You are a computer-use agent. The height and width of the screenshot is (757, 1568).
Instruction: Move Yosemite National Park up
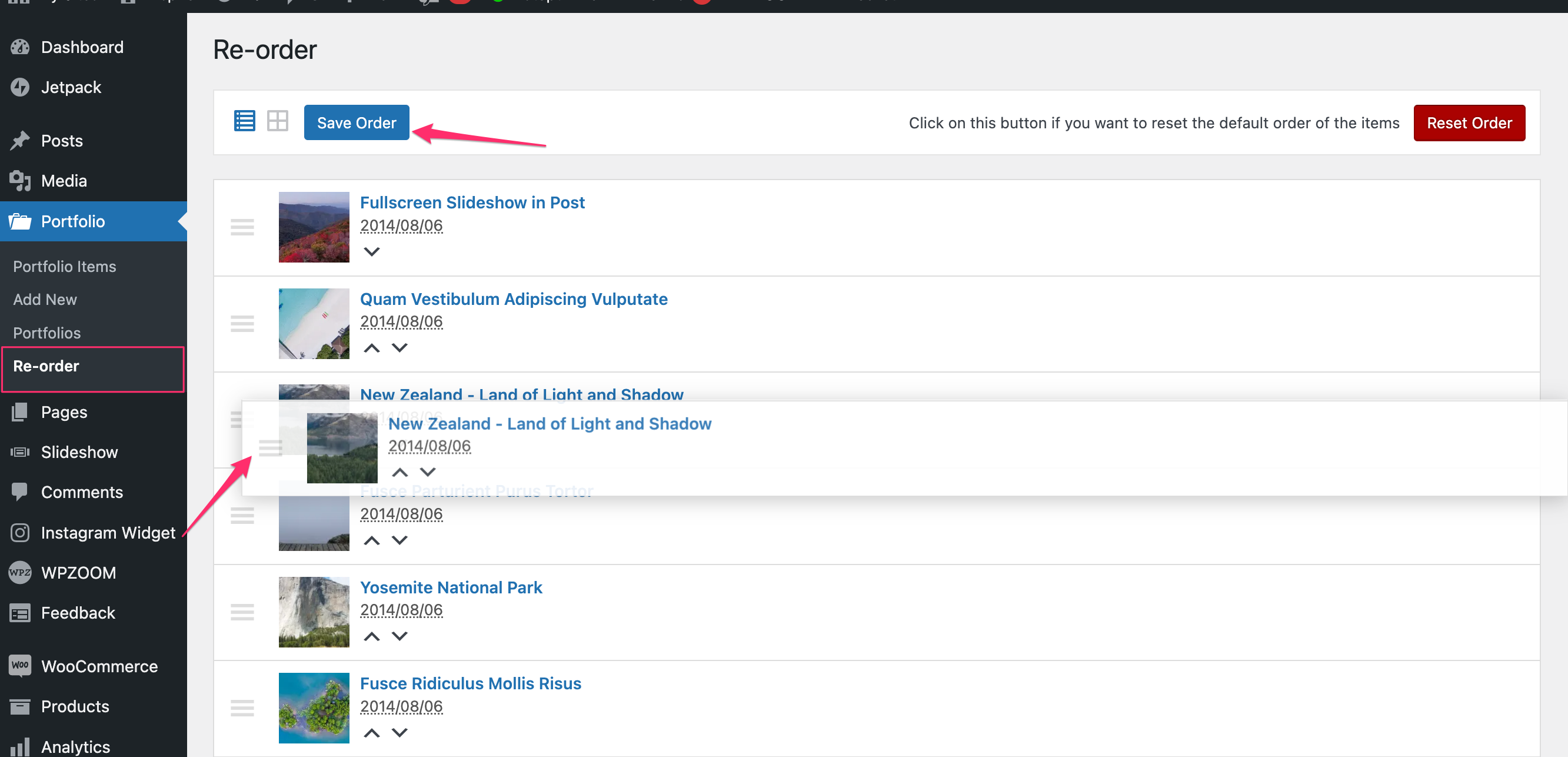point(371,636)
